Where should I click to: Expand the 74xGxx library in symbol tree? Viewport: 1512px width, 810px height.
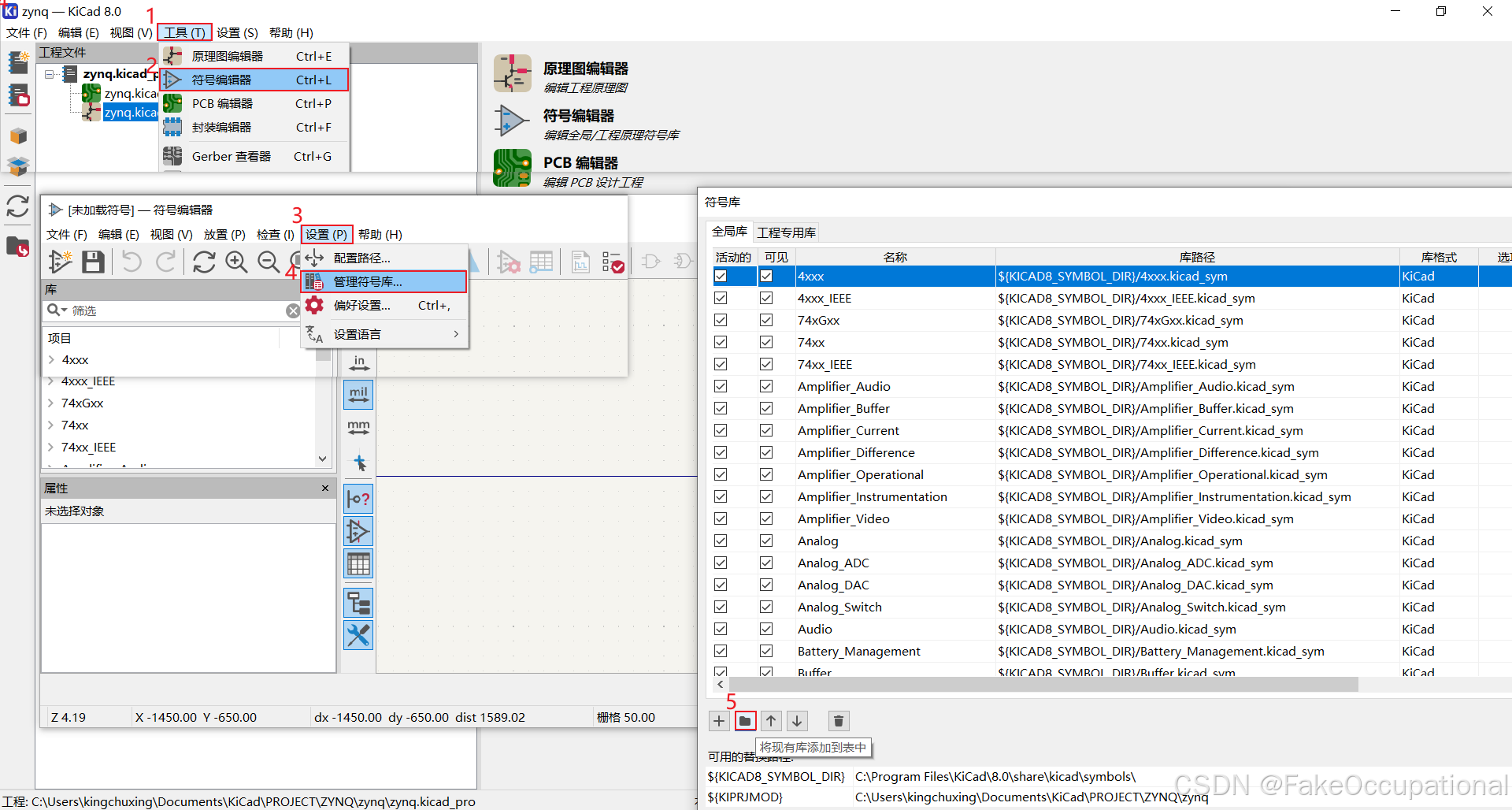(51, 403)
